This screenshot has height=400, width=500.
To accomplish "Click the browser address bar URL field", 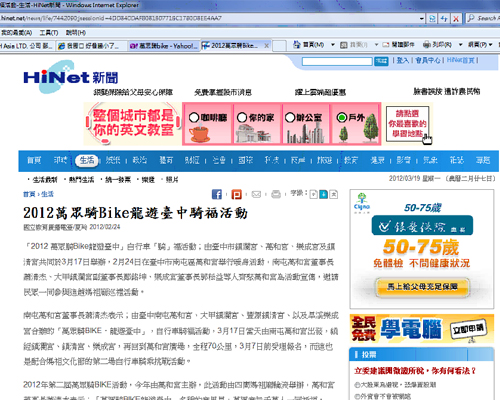I will (210, 18).
